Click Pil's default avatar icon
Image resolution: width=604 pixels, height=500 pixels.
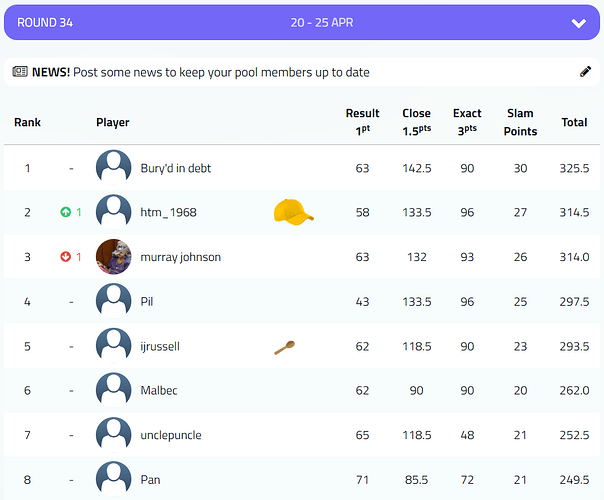click(x=113, y=301)
